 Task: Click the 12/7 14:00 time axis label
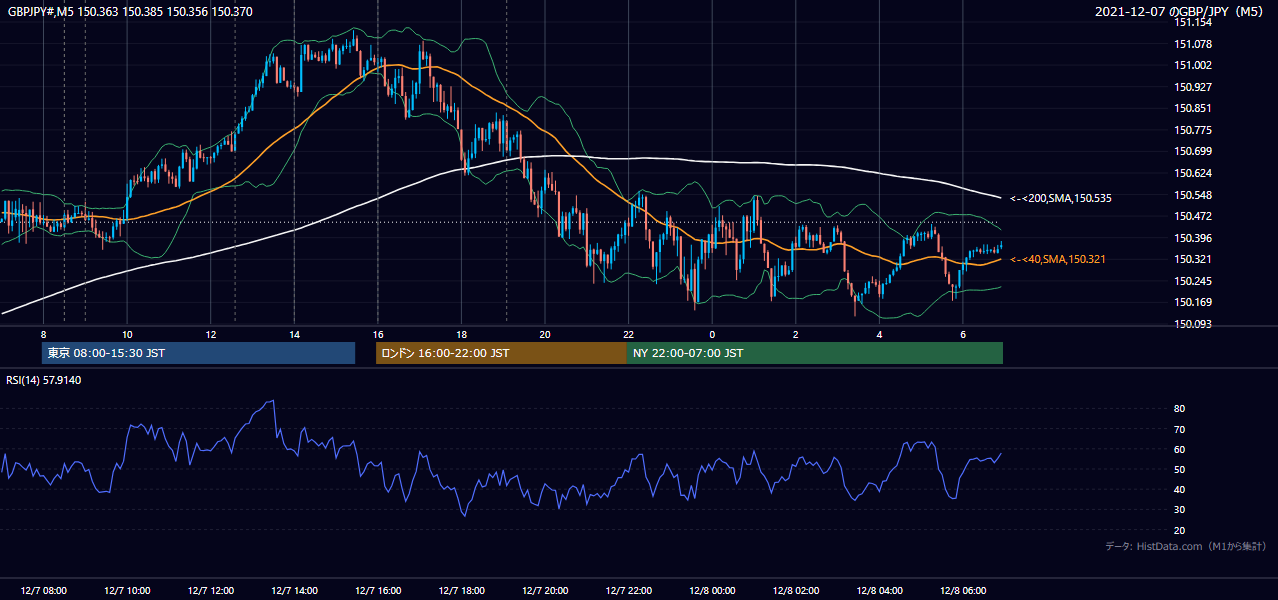[x=294, y=591]
